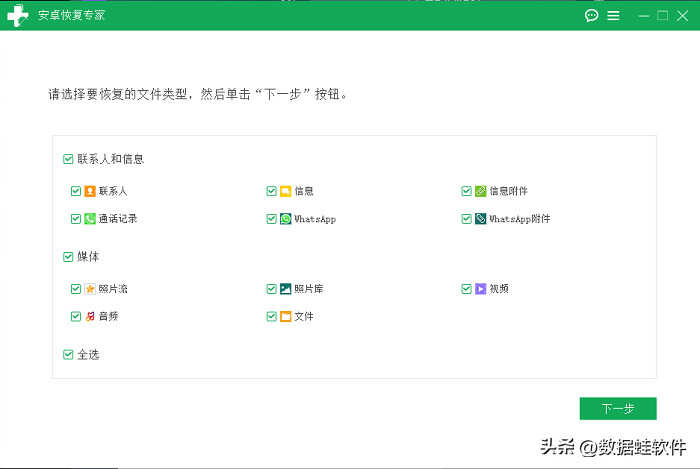Viewport: 700px width, 469px height.
Task: Uncheck the 视频 video checkbox
Action: [x=466, y=289]
